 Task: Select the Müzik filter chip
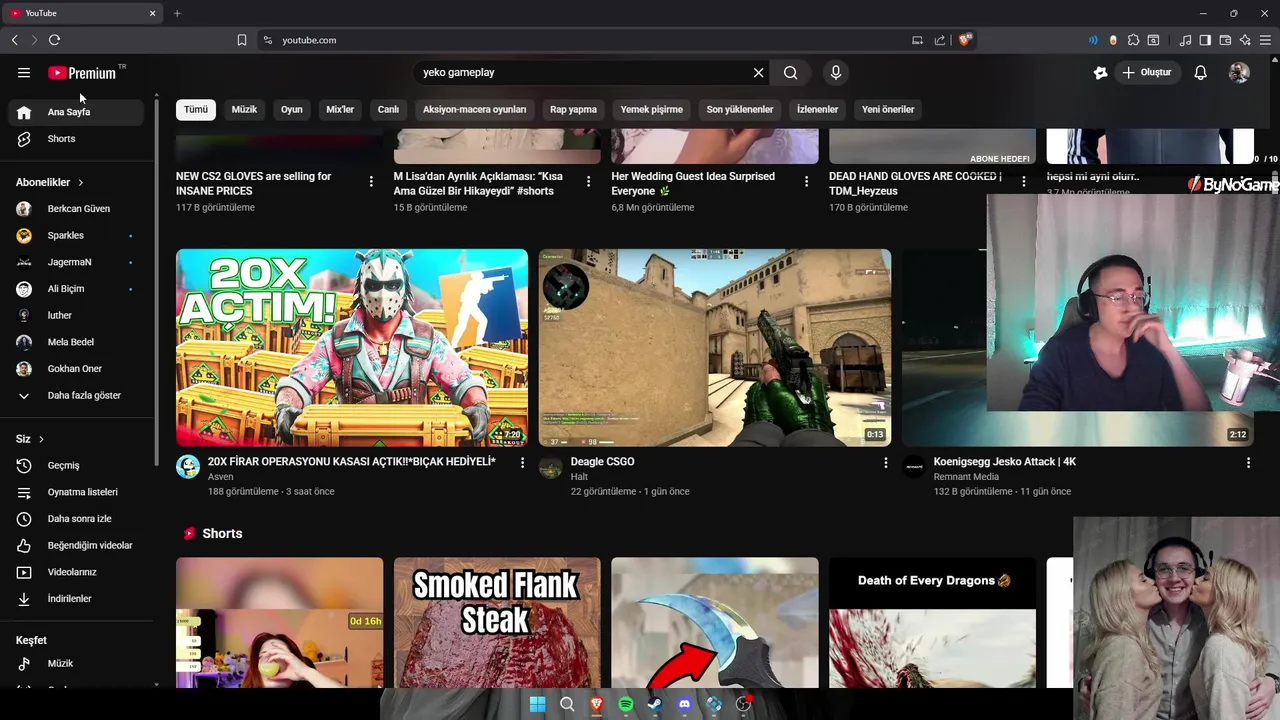click(x=245, y=109)
